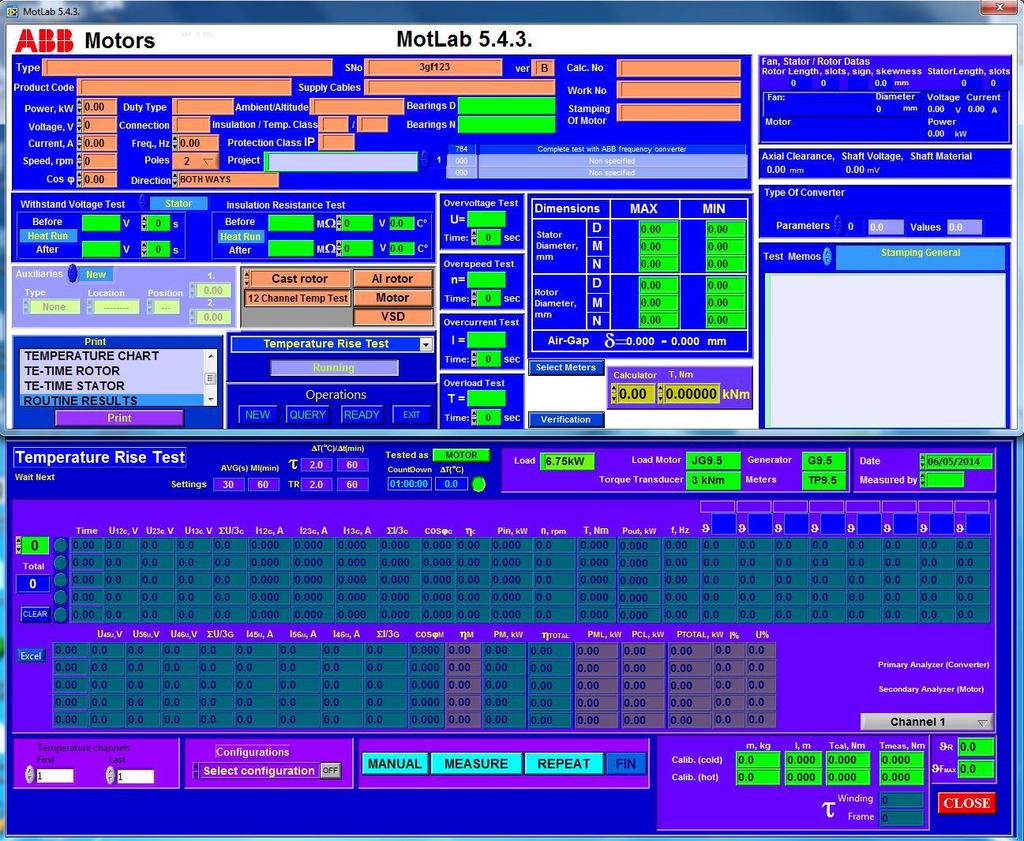
Task: Export with the Excel button
Action: (31, 656)
